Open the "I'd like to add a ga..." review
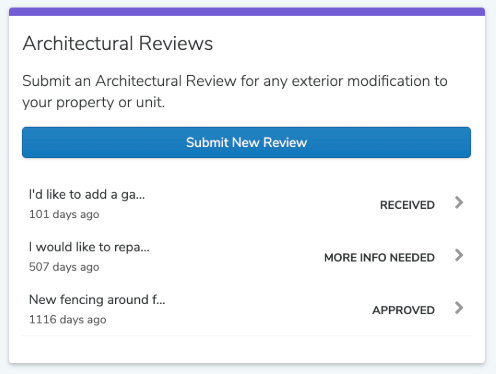496x374 pixels. coord(87,194)
